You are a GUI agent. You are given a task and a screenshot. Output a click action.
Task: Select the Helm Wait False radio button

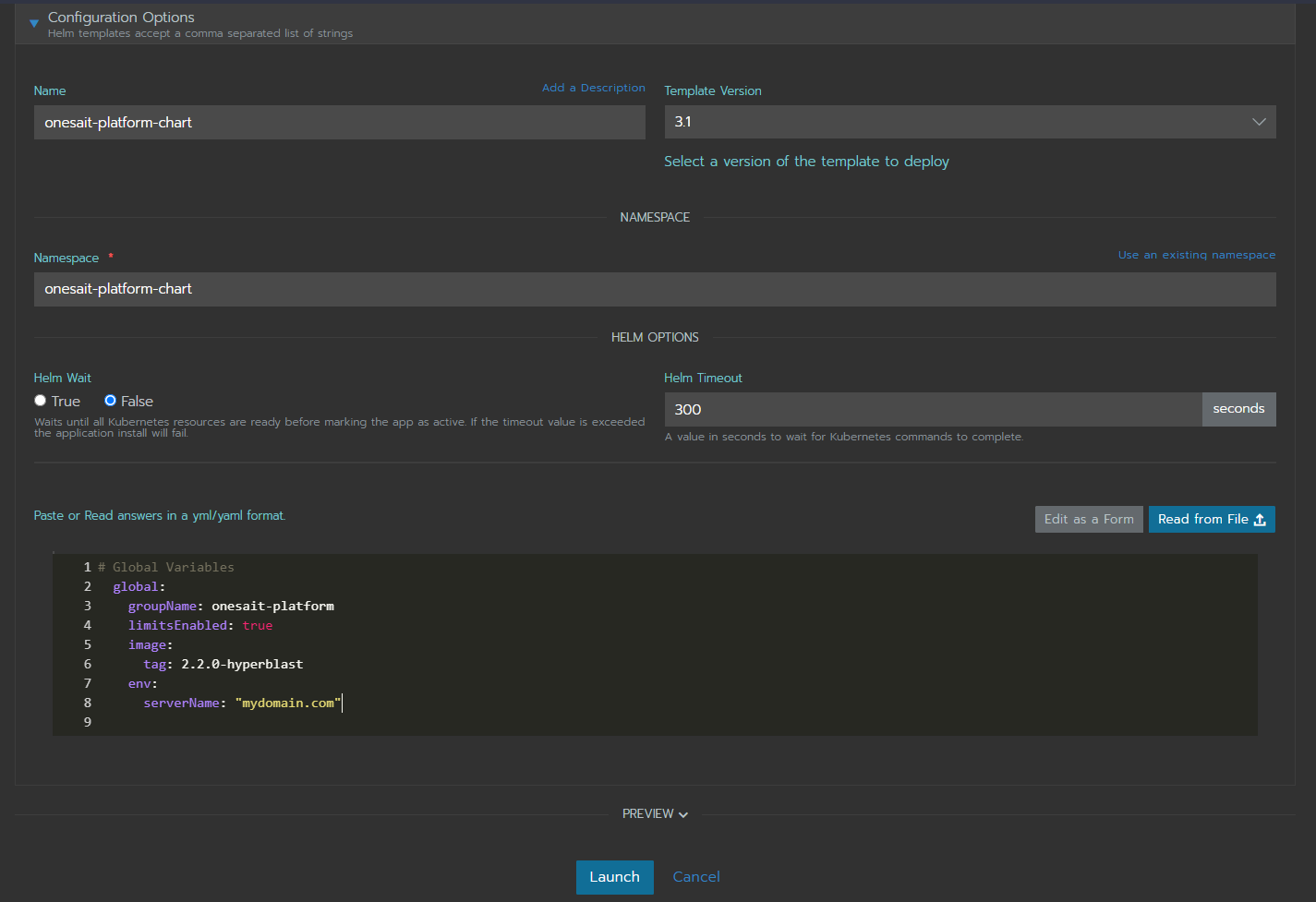[111, 401]
